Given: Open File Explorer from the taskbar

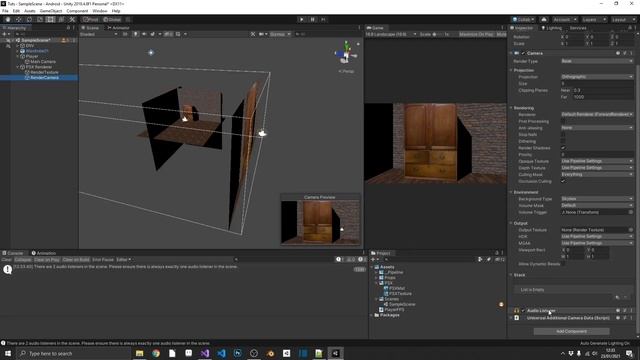Looking at the screenshot, I should click(x=140, y=353).
